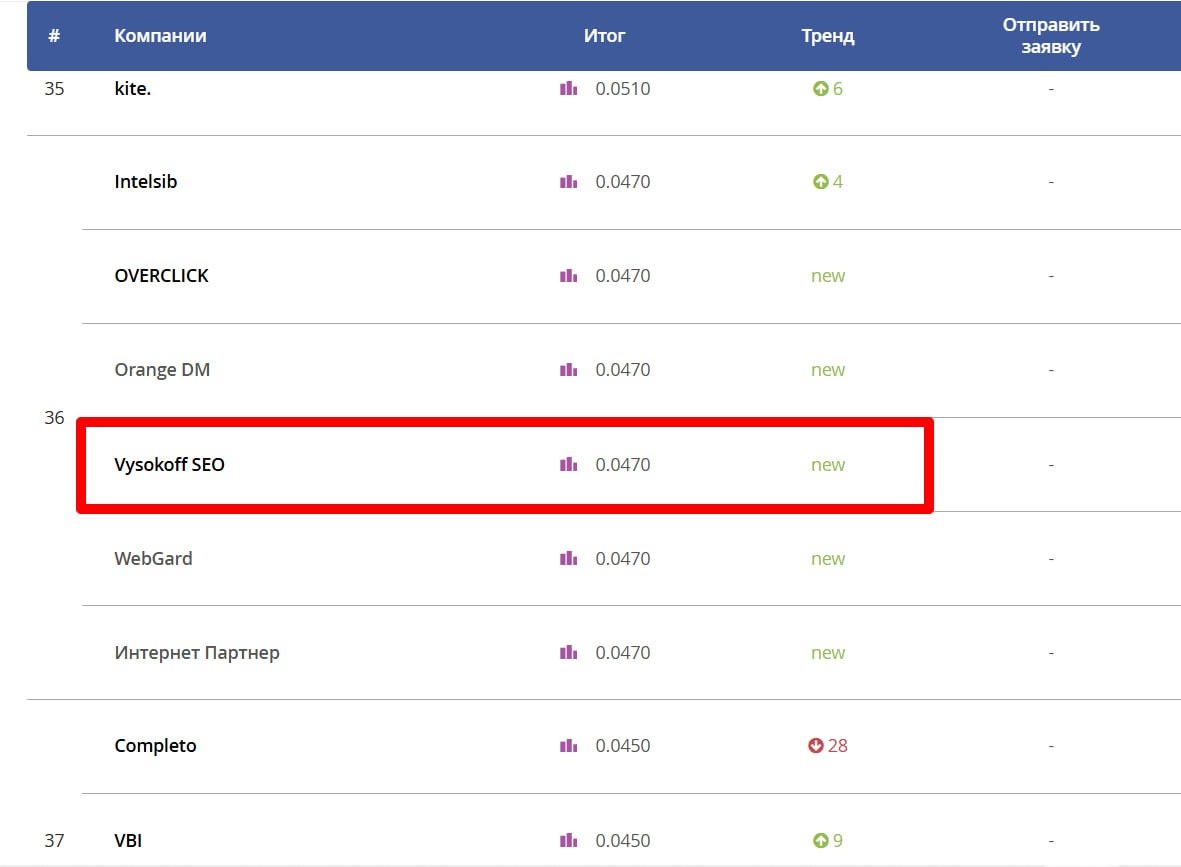Open the Completo company link

tap(155, 746)
